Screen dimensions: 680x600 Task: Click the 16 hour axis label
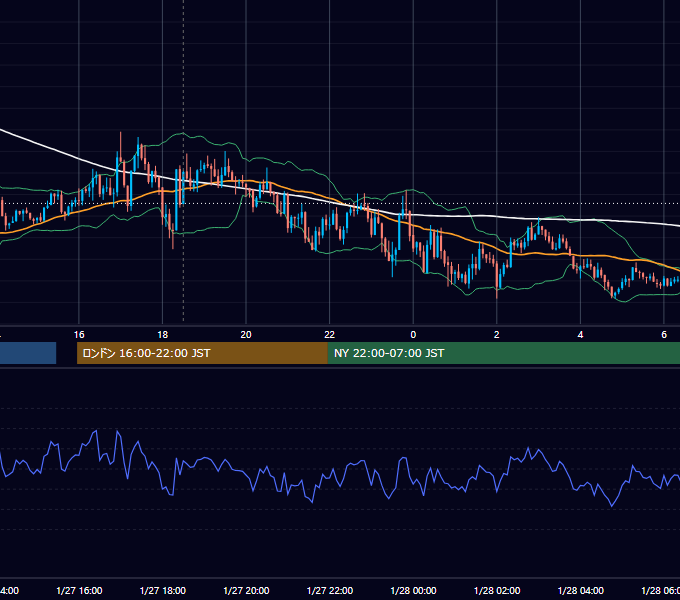point(79,335)
